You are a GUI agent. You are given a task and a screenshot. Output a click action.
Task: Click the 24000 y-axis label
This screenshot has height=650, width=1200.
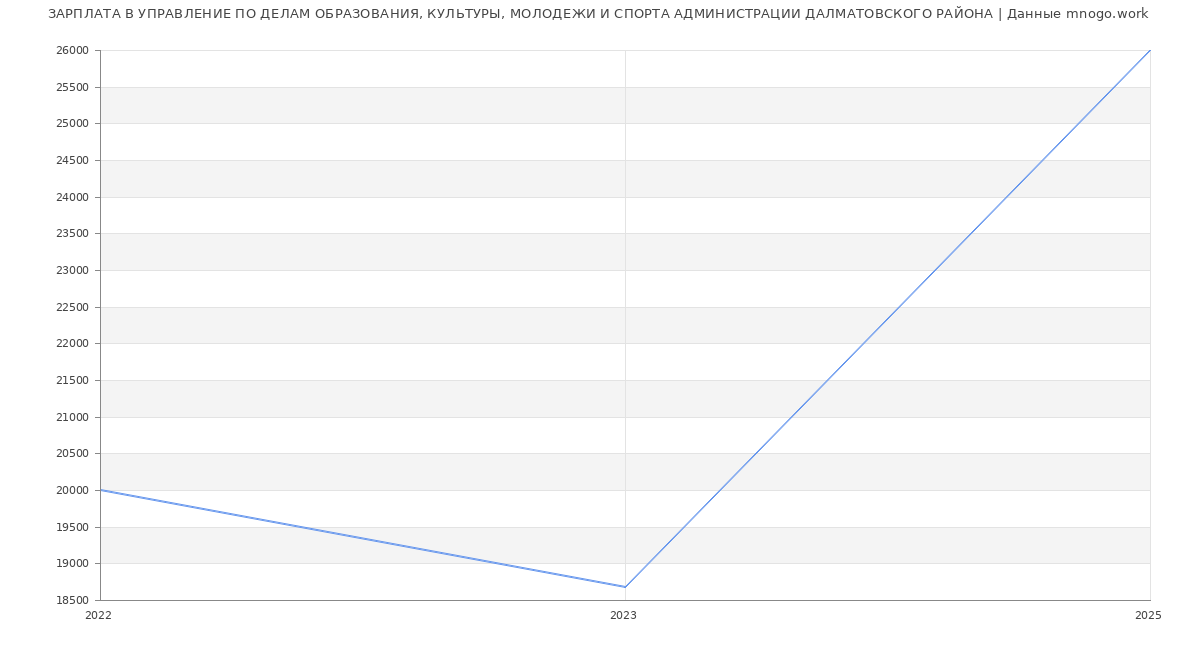[74, 197]
